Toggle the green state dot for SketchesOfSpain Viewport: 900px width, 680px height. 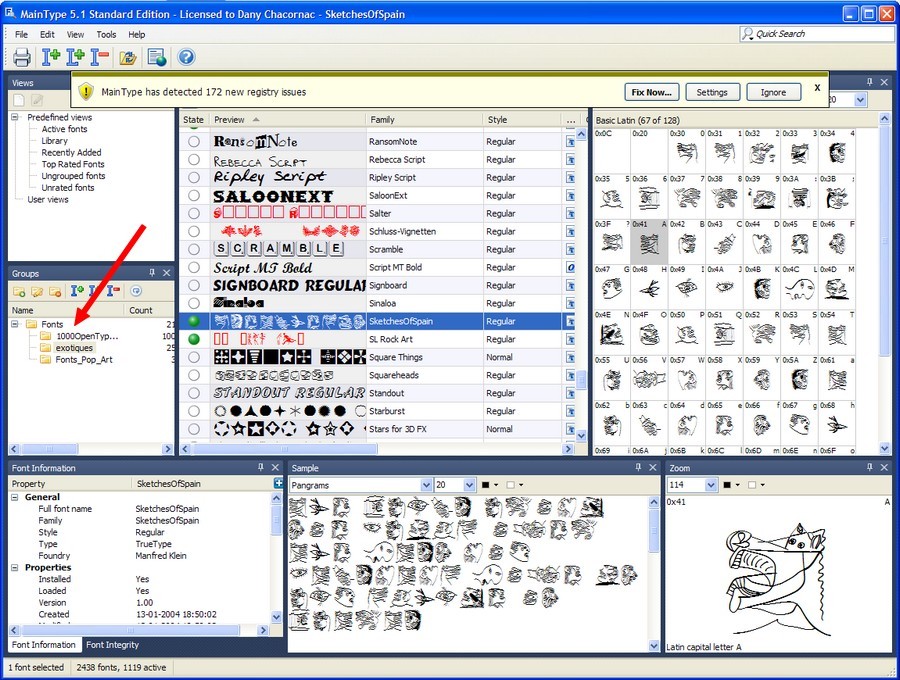click(x=194, y=321)
